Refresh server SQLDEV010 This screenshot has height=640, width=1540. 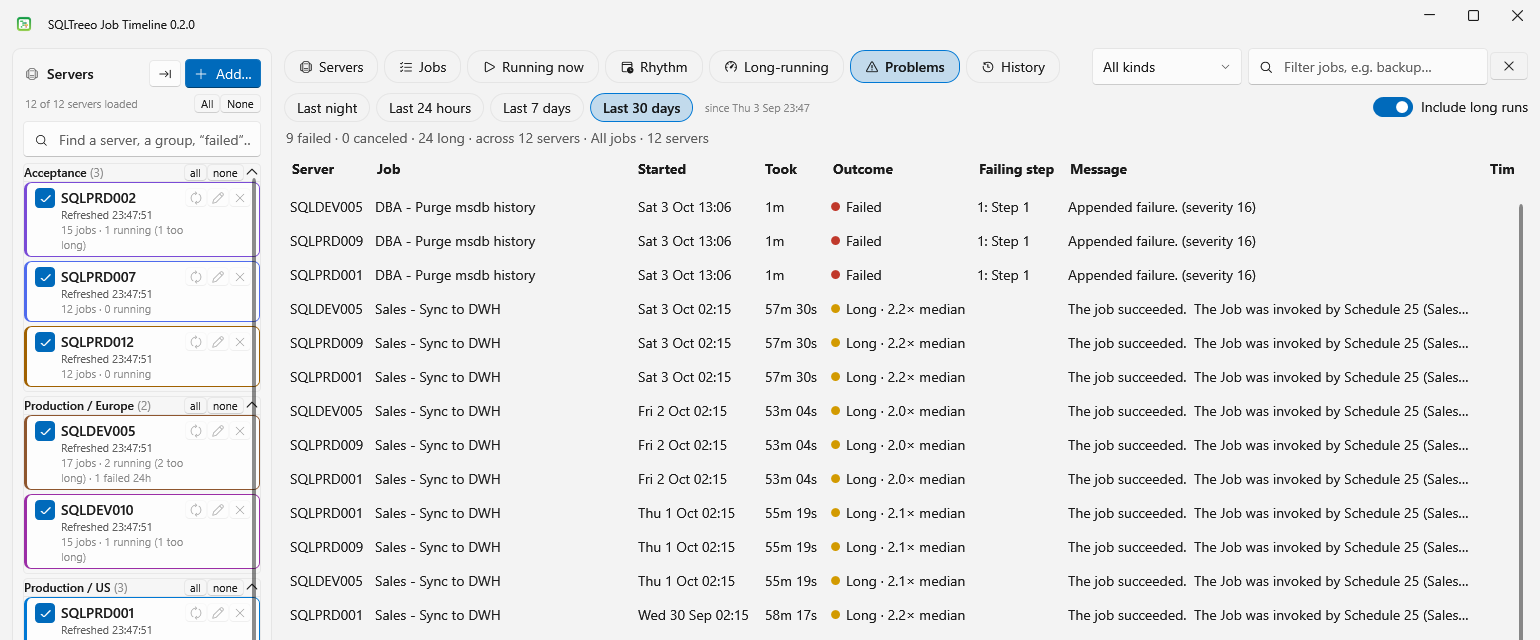click(196, 510)
